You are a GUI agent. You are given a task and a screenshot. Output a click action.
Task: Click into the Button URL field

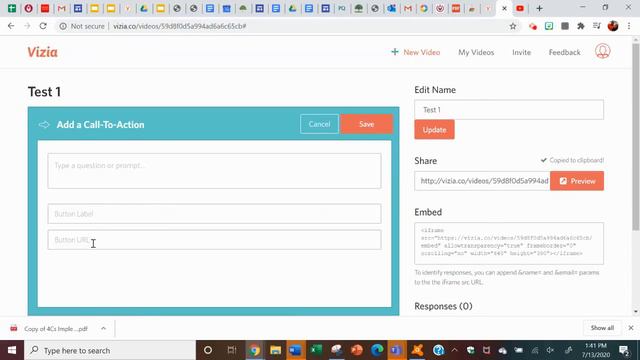[214, 240]
